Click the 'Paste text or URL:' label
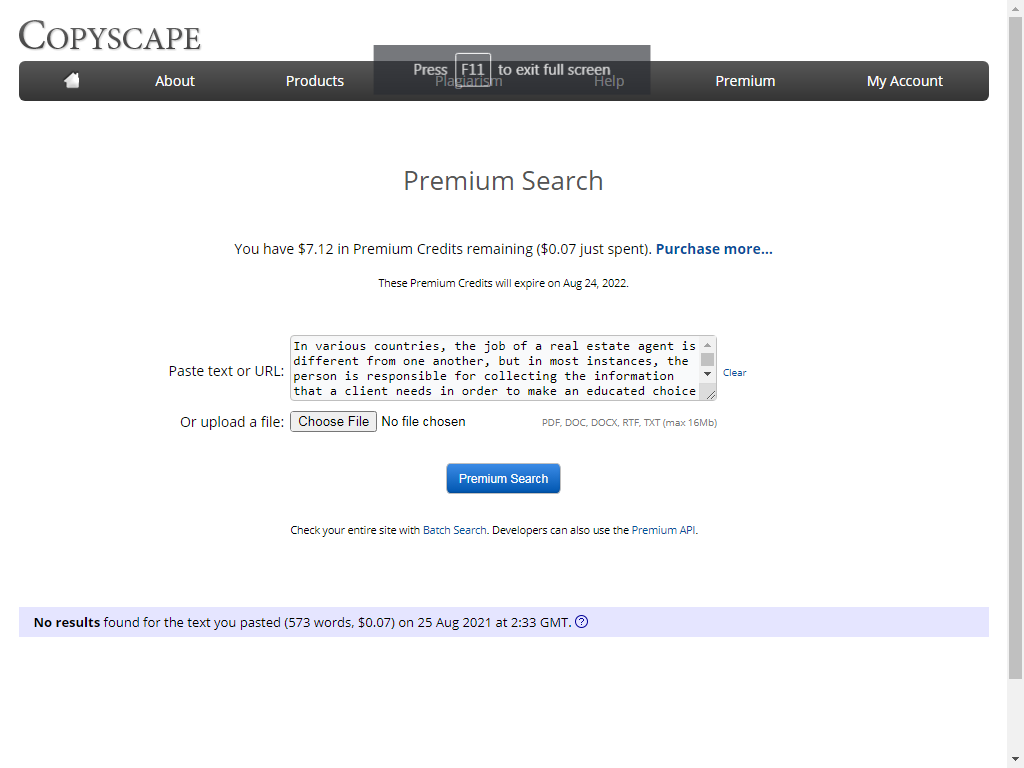The height and width of the screenshot is (768, 1024). pyautogui.click(x=226, y=371)
